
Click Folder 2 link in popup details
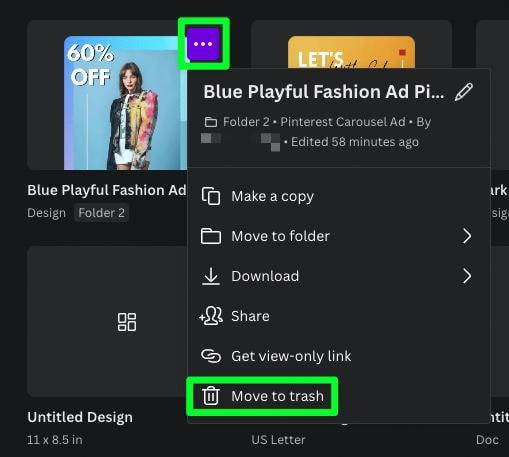[246, 122]
